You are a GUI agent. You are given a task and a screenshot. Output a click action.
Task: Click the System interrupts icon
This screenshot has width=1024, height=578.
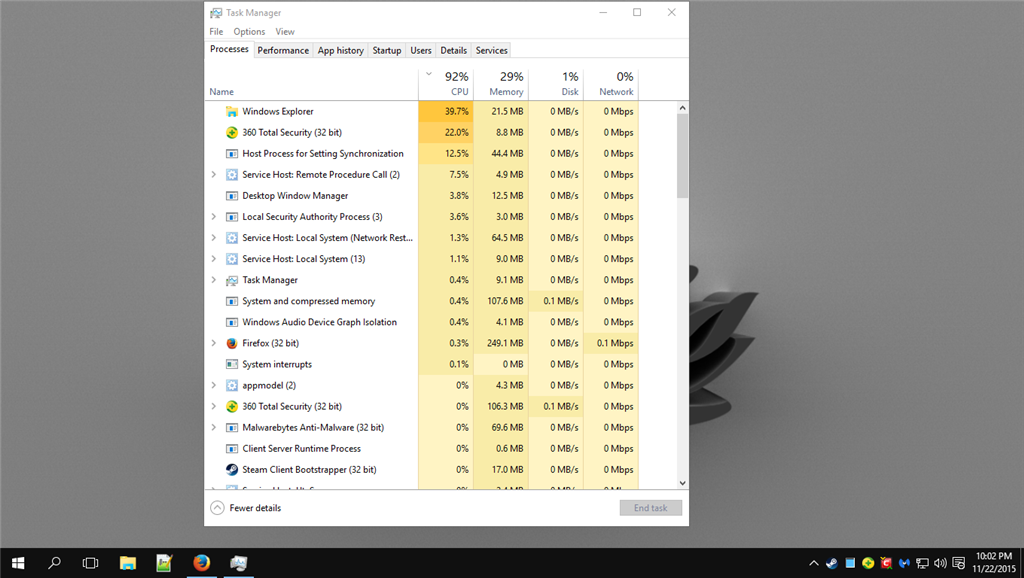click(x=232, y=364)
